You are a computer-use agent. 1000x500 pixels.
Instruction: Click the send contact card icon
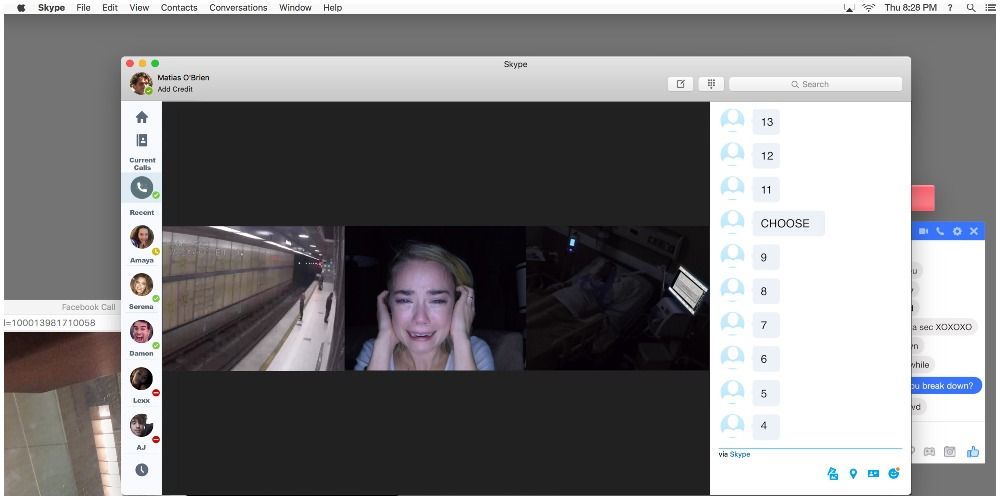873,473
